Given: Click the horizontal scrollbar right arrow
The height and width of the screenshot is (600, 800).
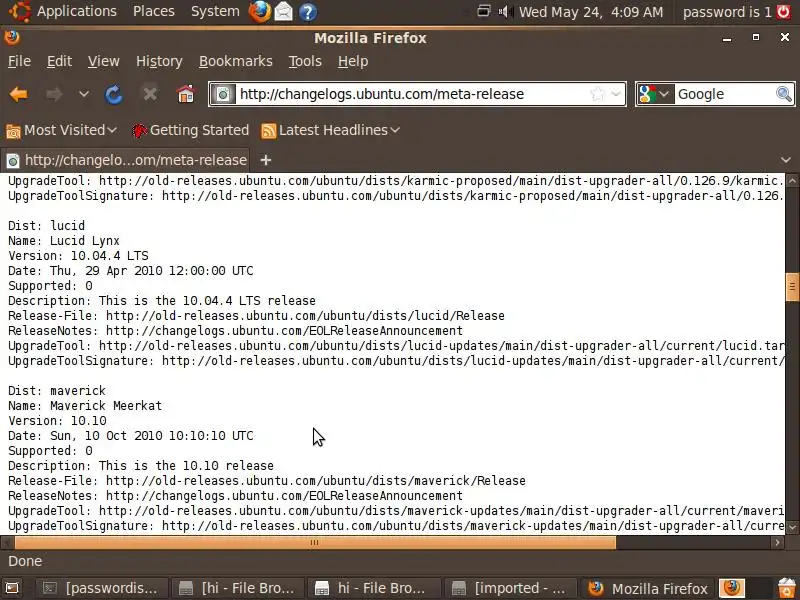Looking at the screenshot, I should coord(778,542).
